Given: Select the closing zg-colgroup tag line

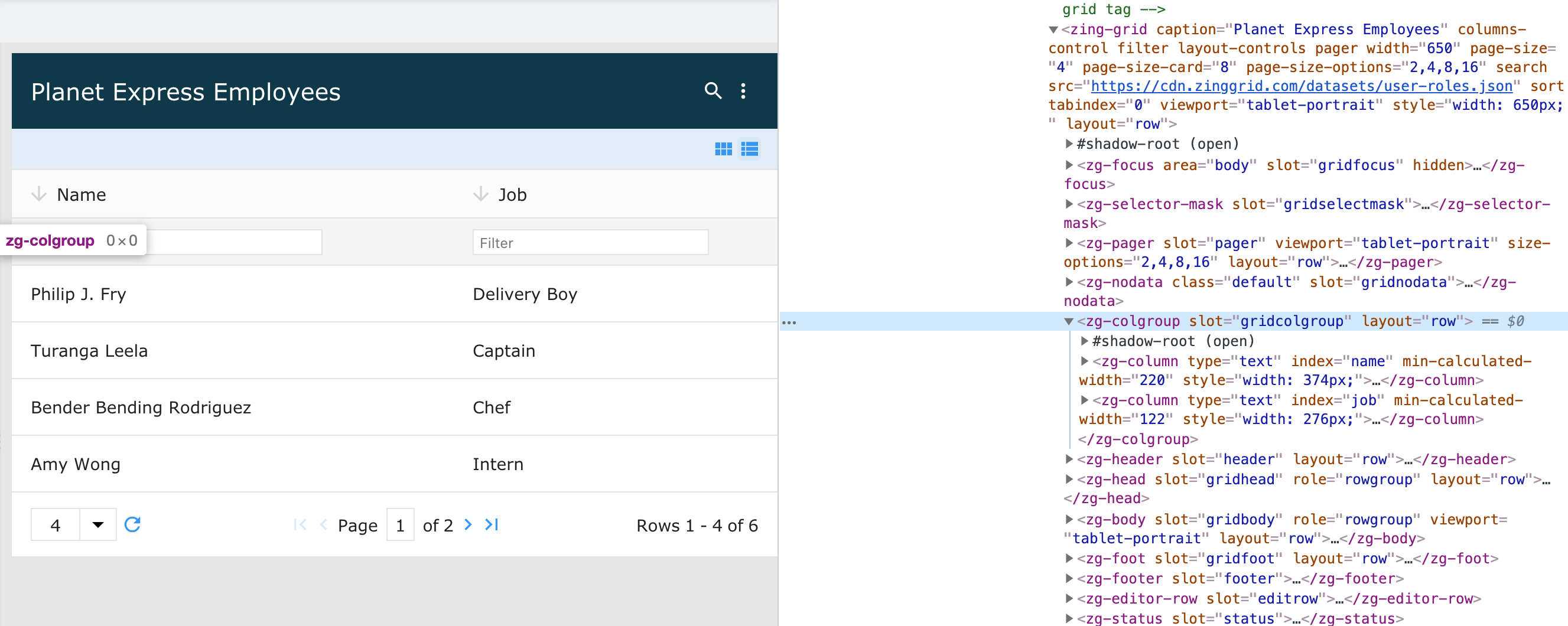Looking at the screenshot, I should pos(1137,439).
